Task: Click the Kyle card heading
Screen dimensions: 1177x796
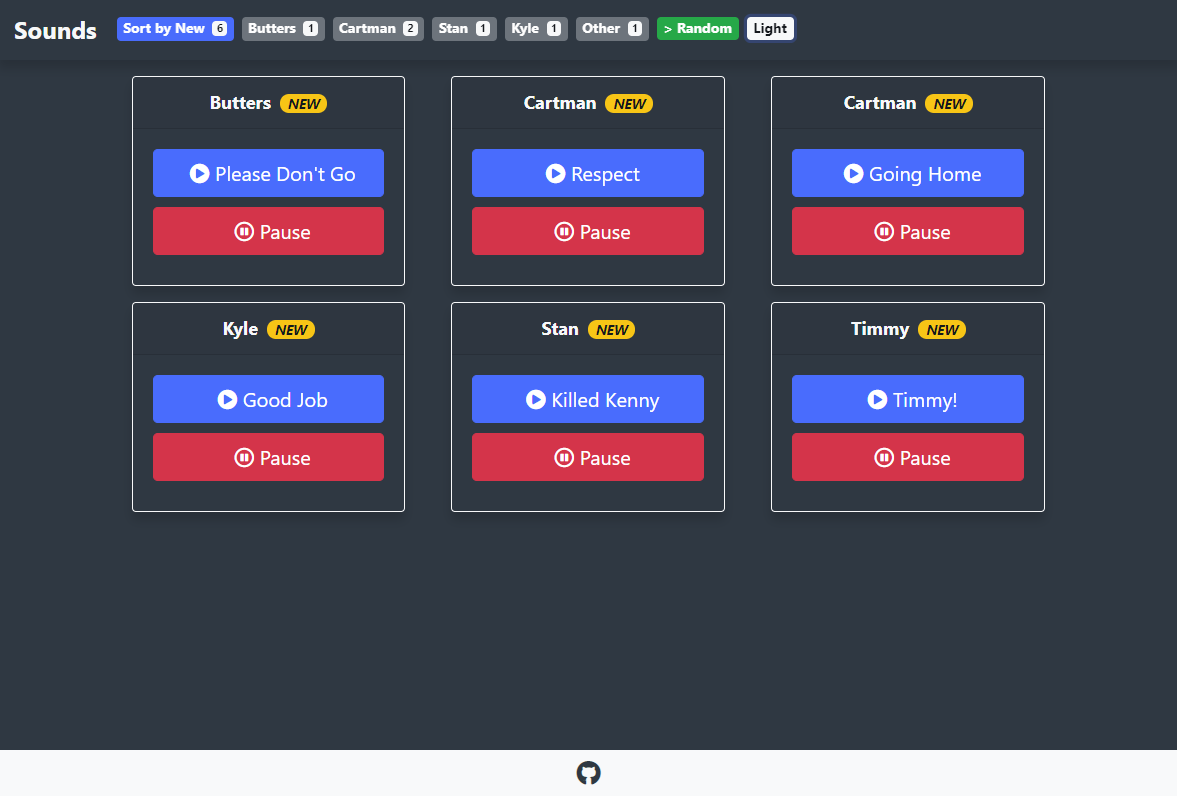Action: (x=240, y=329)
